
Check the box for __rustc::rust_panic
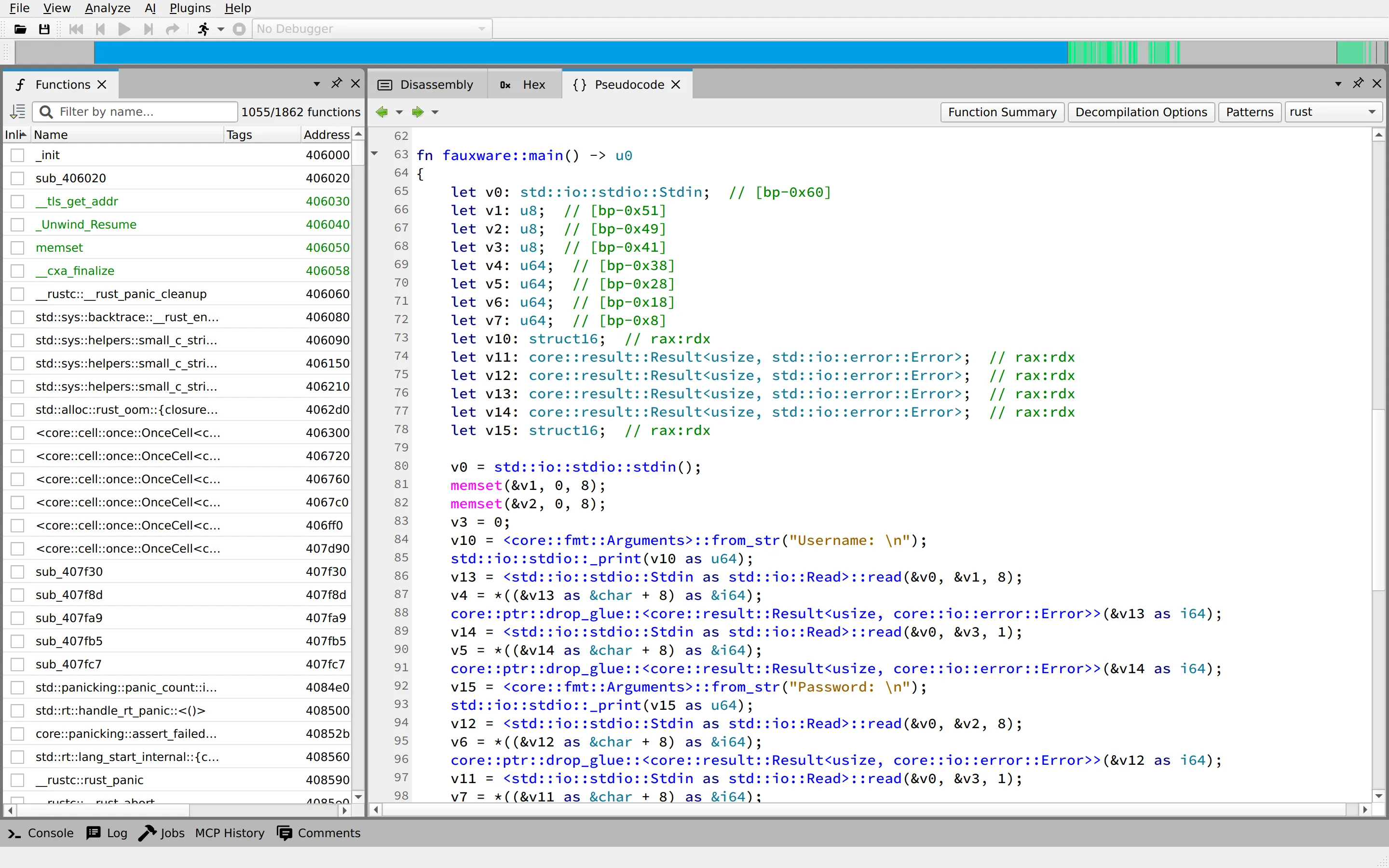coord(18,780)
